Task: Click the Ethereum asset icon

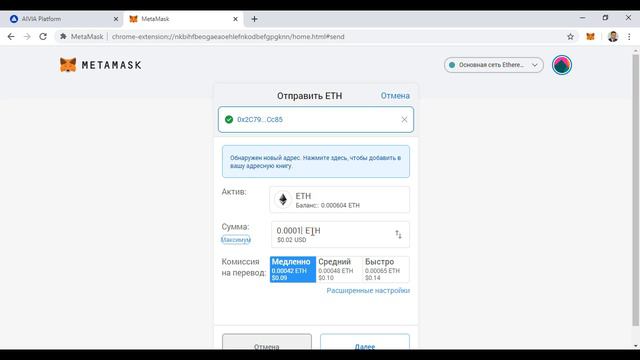Action: [x=282, y=200]
